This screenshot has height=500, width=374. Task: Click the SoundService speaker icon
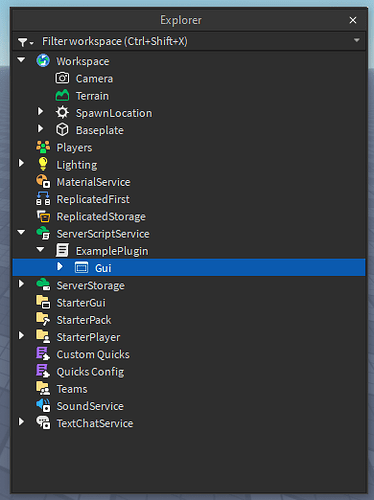coord(43,406)
